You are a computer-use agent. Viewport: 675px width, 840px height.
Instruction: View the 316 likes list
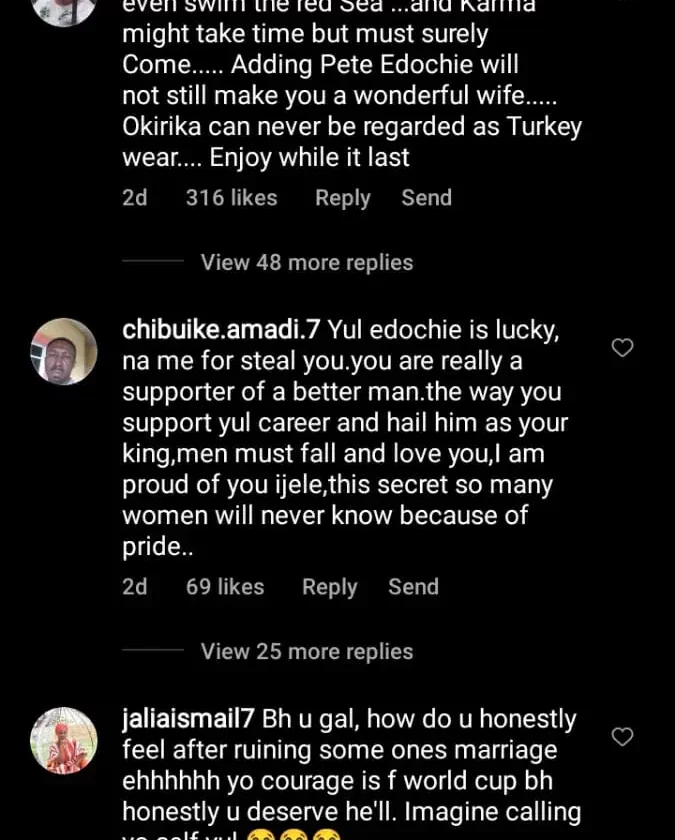point(232,198)
